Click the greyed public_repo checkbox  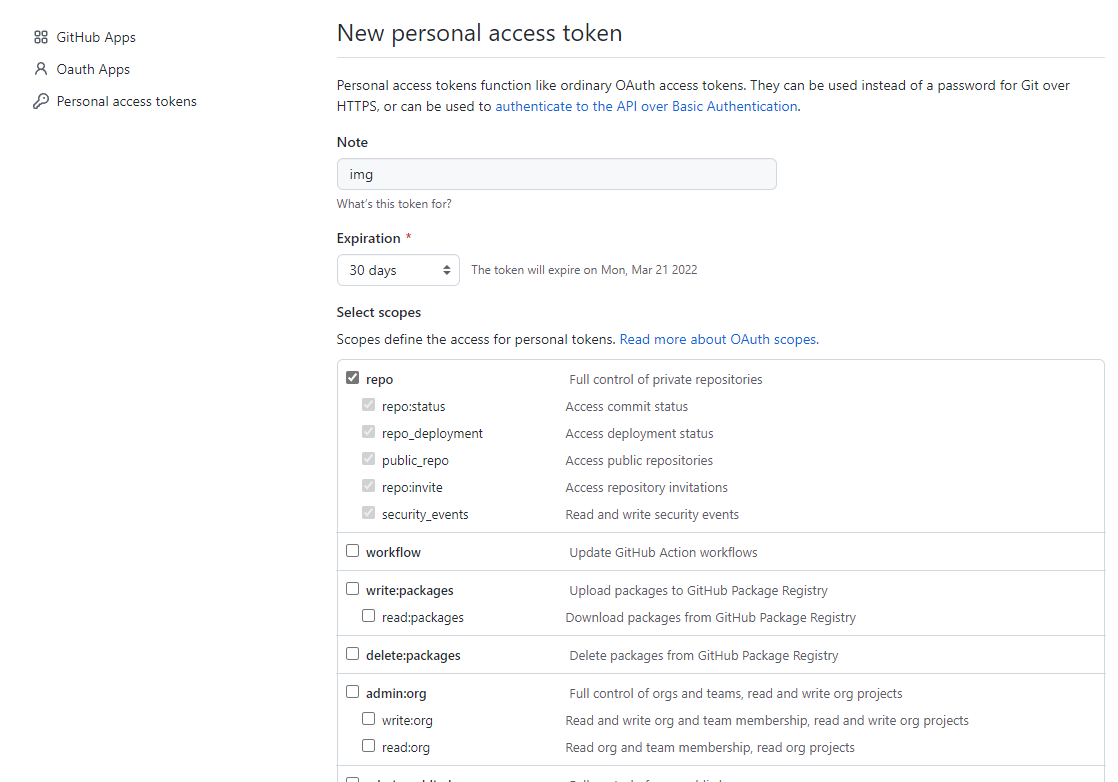pyautogui.click(x=368, y=459)
